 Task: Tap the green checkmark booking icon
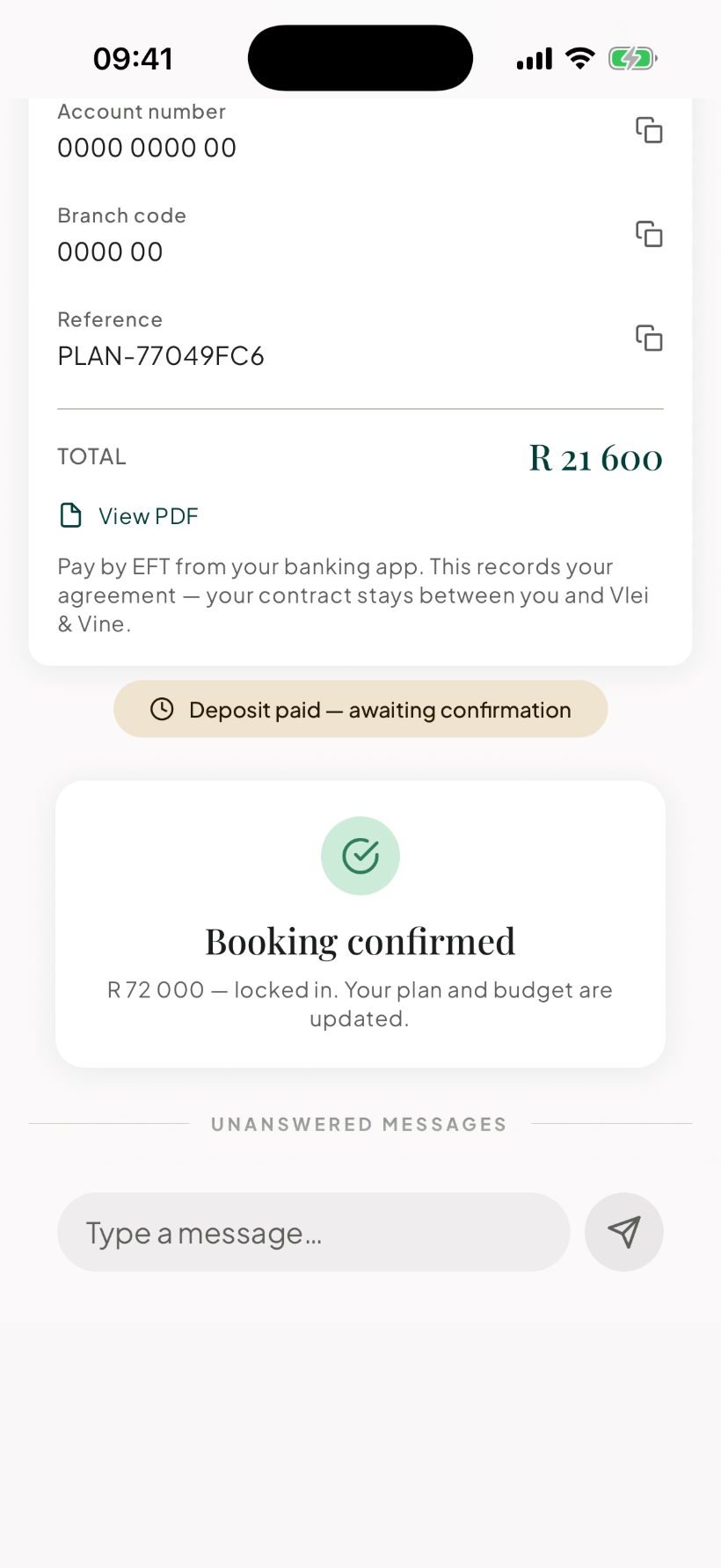pyautogui.click(x=360, y=856)
